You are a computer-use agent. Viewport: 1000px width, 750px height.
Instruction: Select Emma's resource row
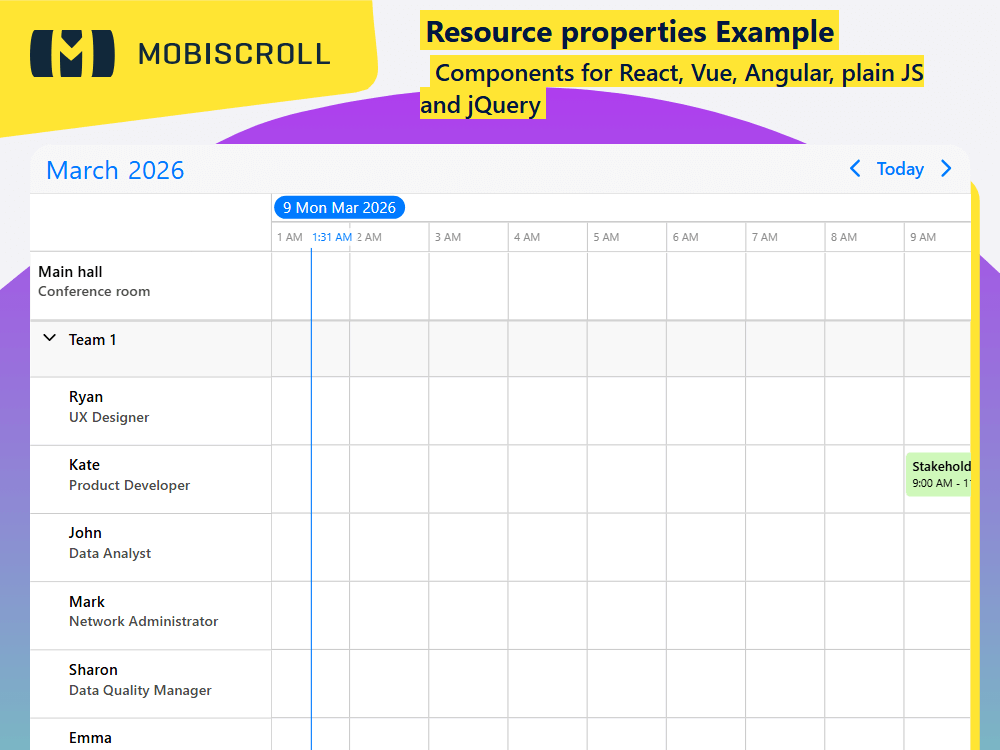(90, 738)
